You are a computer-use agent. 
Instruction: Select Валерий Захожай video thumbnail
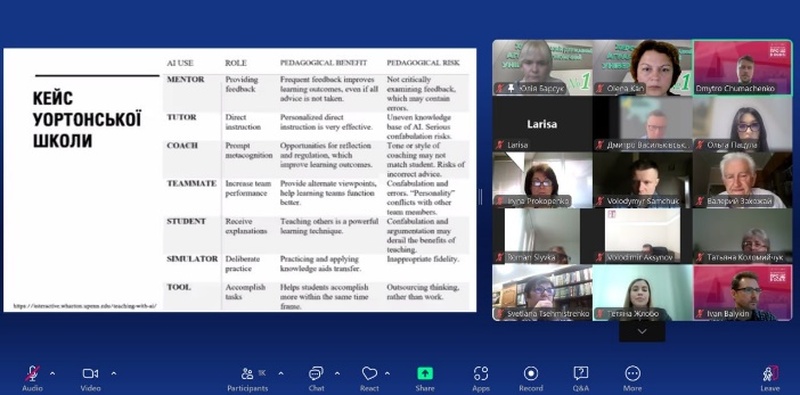pos(742,180)
